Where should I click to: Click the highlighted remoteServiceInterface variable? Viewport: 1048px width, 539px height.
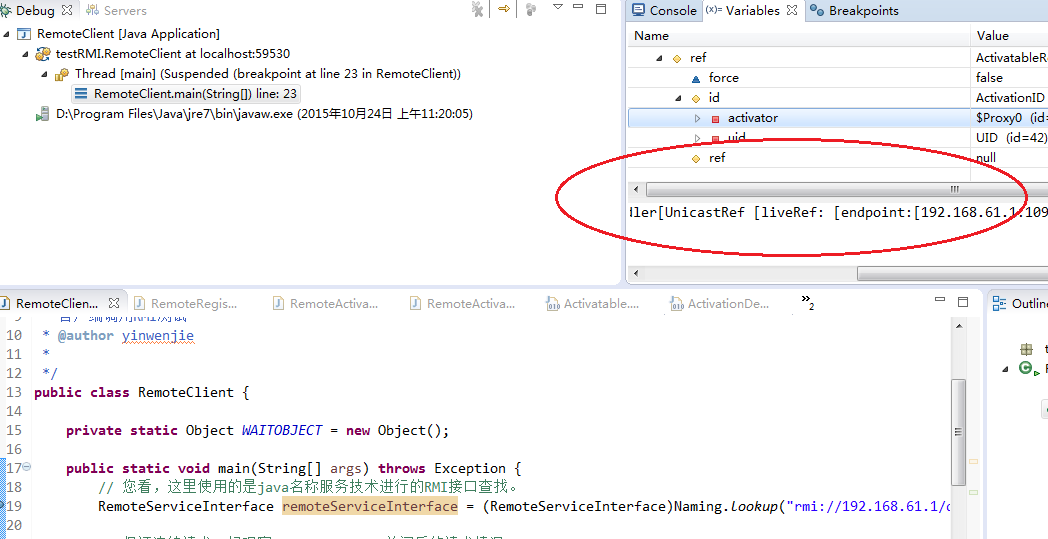(370, 506)
